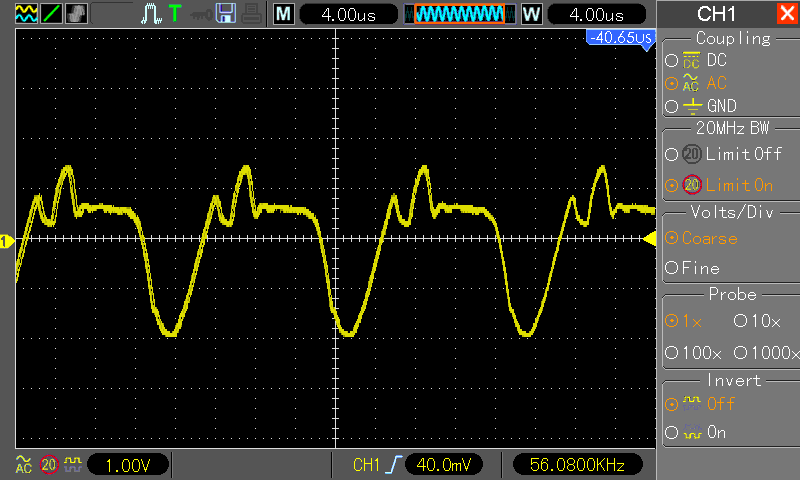Choose Fine Volts/Div adjustment
The height and width of the screenshot is (480, 800).
point(700,268)
